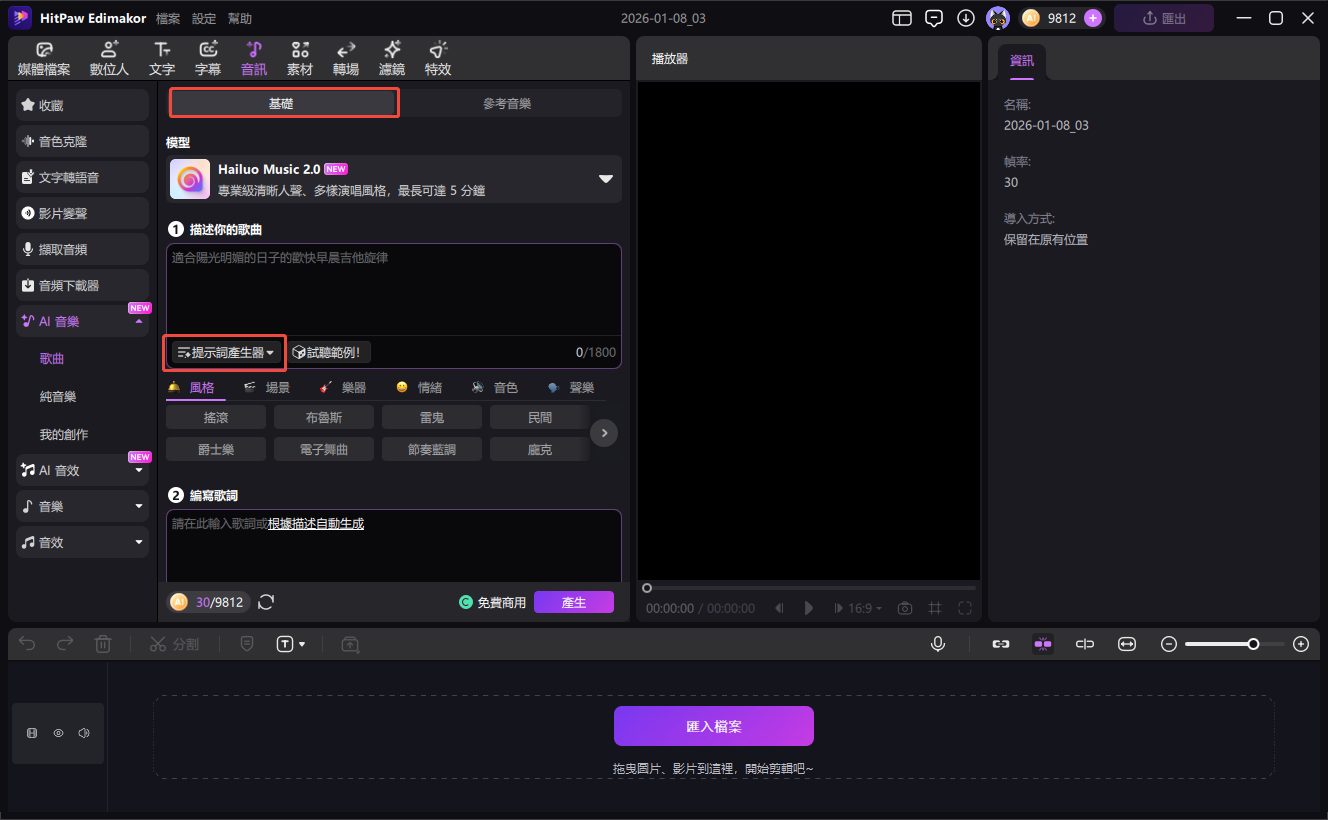
Task: Switch to the 濾鏡 filters panel
Action: (x=391, y=57)
